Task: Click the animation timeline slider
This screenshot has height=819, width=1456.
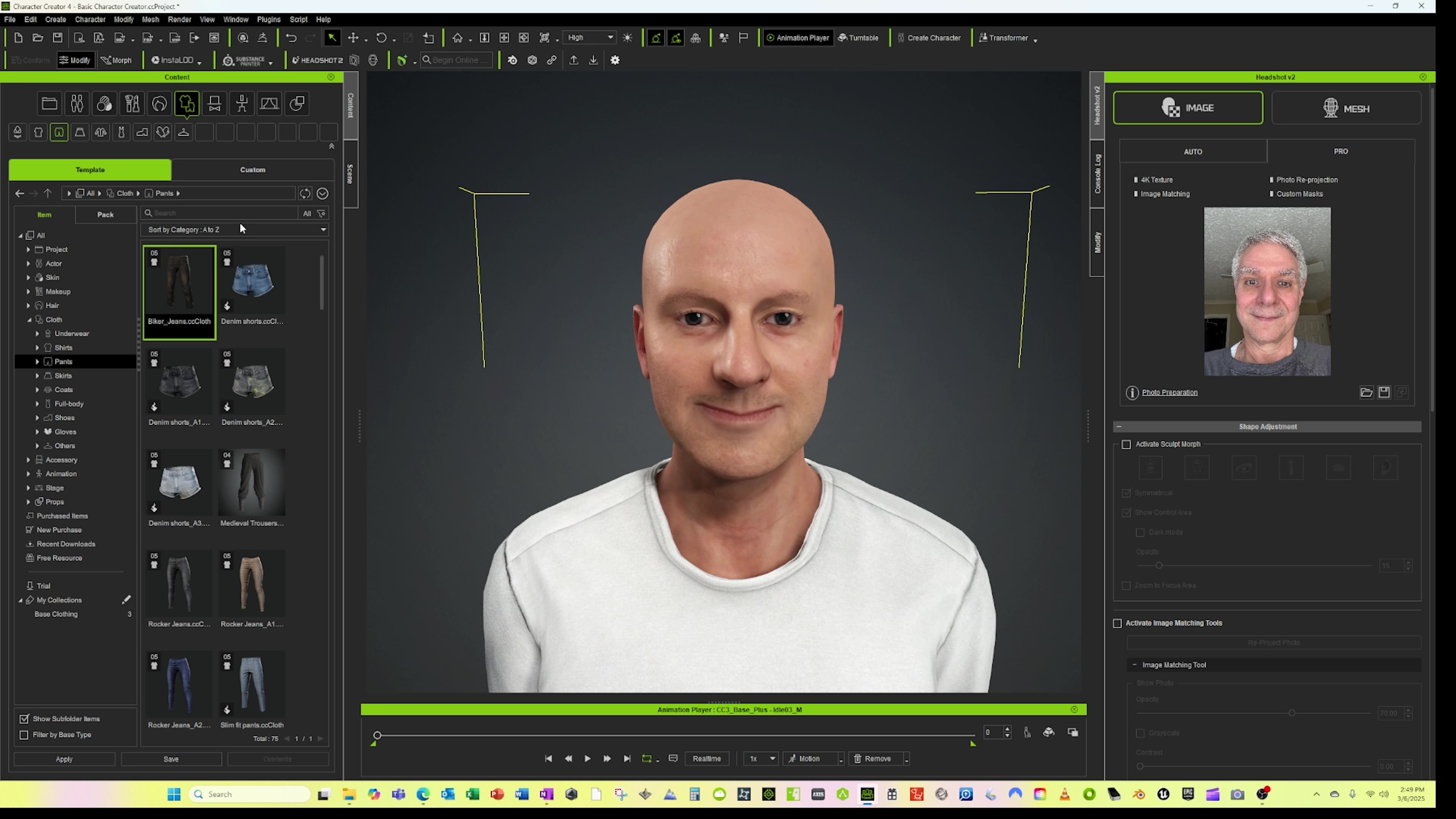Action: click(x=377, y=735)
